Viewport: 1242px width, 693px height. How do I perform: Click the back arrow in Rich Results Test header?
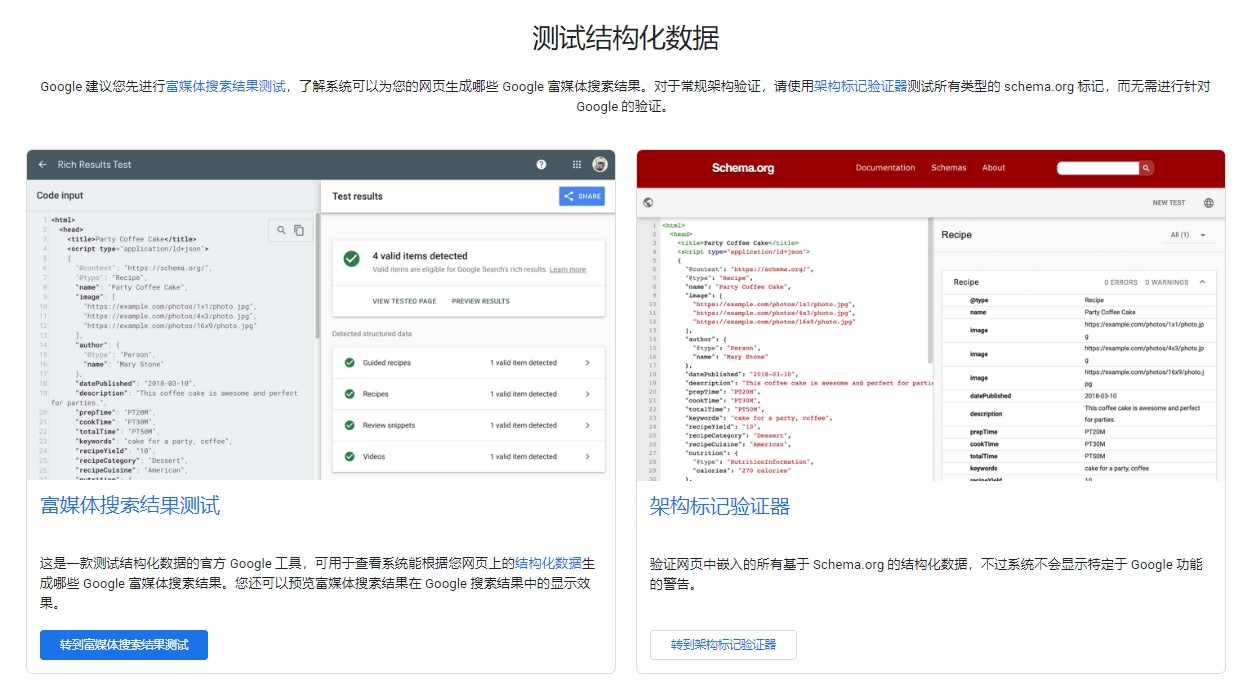pos(43,164)
